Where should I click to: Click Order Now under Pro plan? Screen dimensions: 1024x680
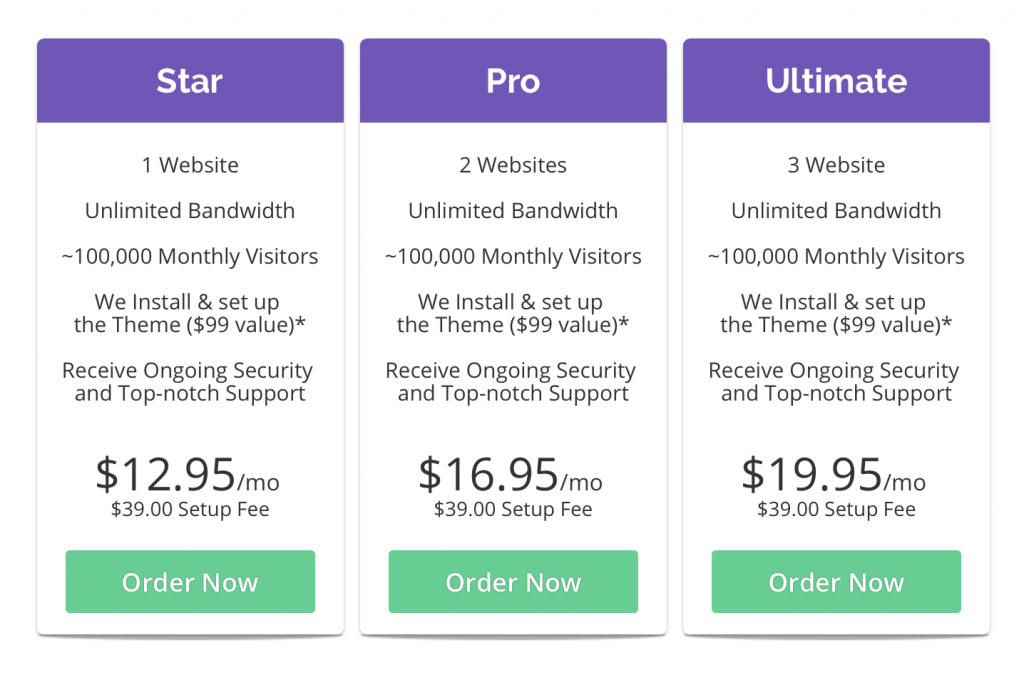[513, 581]
